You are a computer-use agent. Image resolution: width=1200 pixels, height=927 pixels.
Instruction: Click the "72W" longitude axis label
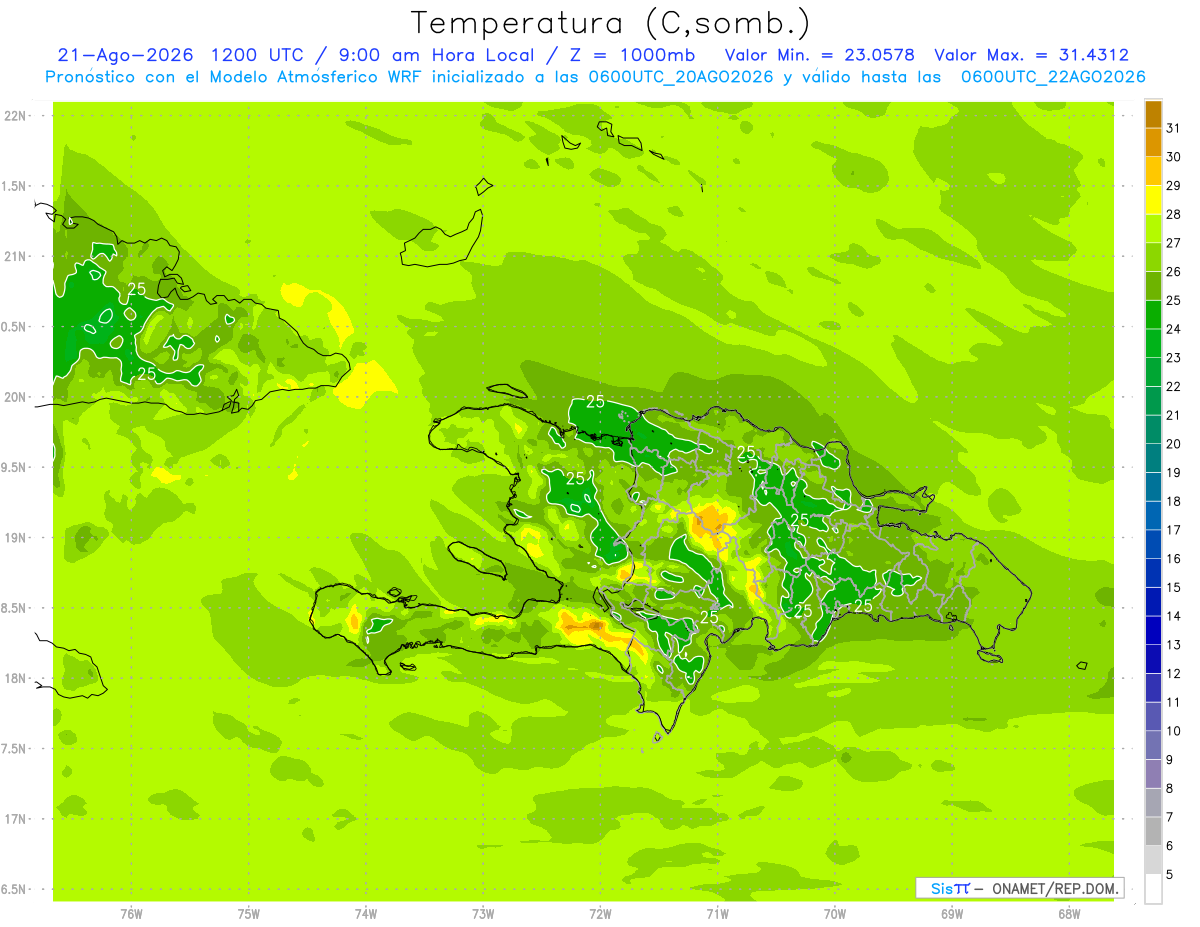(600, 913)
